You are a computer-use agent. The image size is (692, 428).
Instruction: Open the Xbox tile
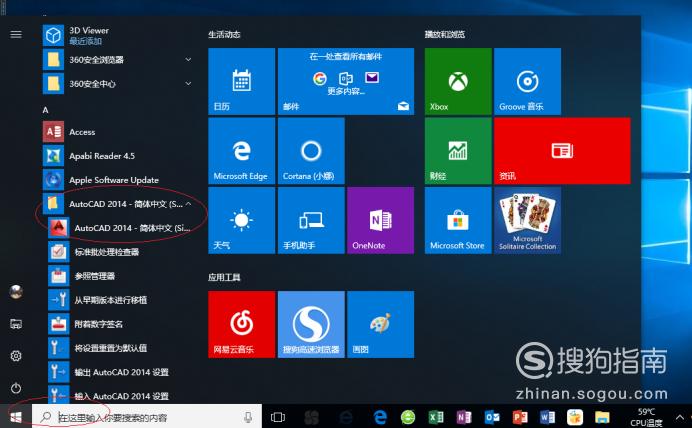tap(458, 81)
